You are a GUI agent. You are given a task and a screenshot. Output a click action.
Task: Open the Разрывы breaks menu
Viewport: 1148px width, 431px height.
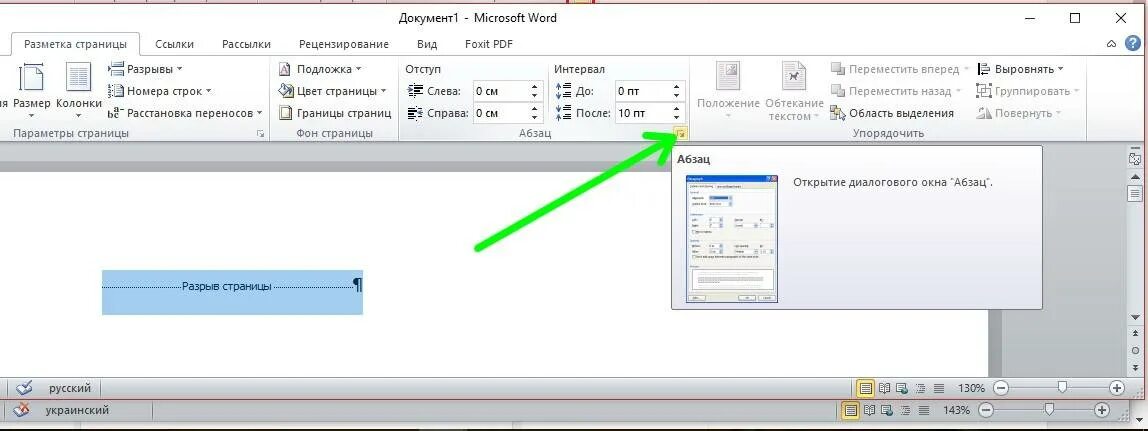pyautogui.click(x=145, y=69)
